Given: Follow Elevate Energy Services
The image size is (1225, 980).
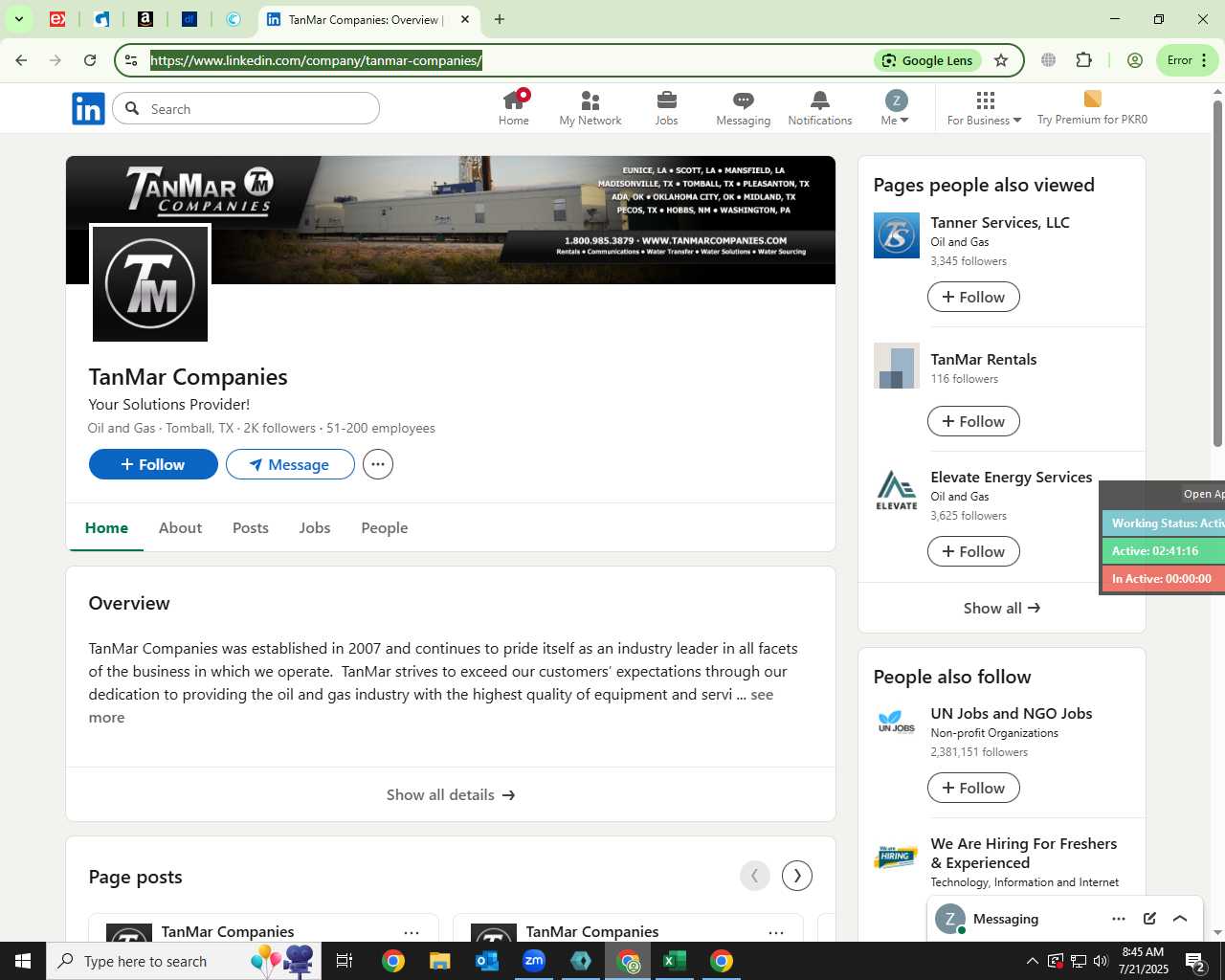Looking at the screenshot, I should click(973, 551).
